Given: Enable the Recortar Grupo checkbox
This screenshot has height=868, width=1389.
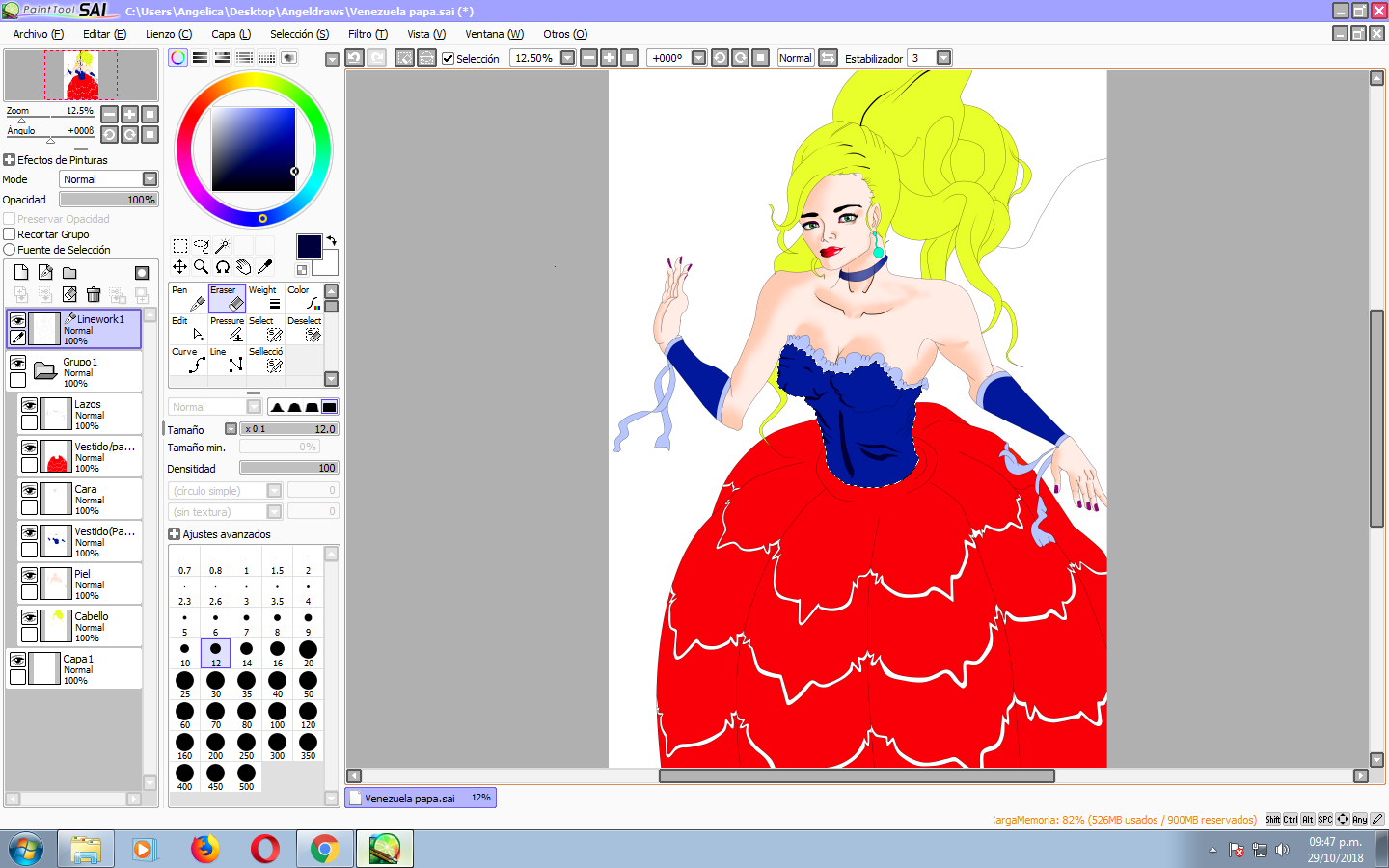Looking at the screenshot, I should (x=10, y=234).
